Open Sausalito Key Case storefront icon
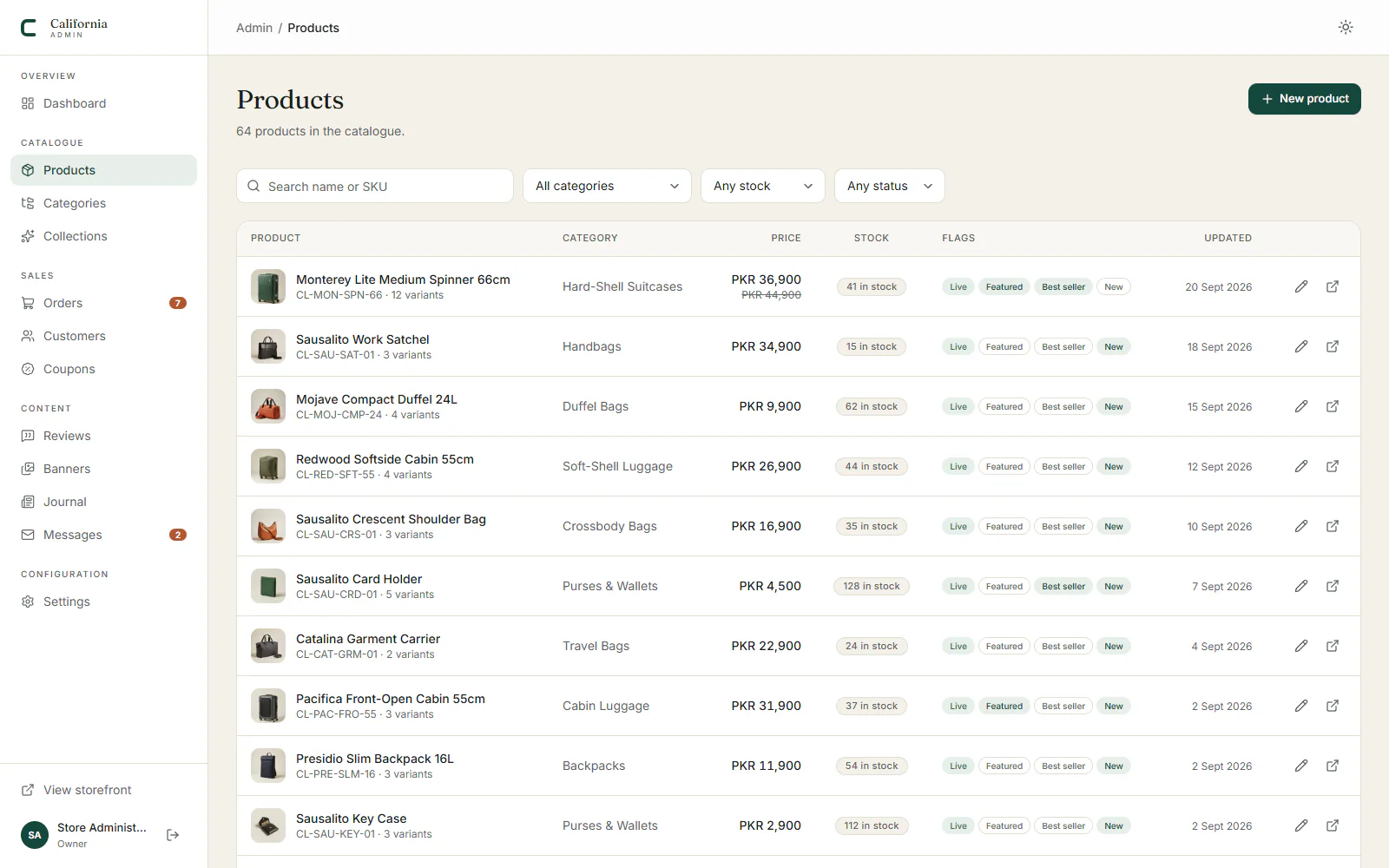Screen dimensions: 1389x868 [1333, 825]
